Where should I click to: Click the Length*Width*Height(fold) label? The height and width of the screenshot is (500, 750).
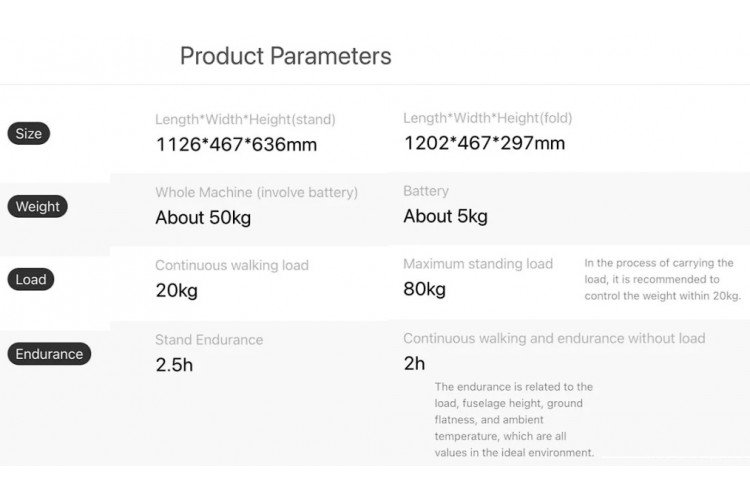tap(487, 118)
